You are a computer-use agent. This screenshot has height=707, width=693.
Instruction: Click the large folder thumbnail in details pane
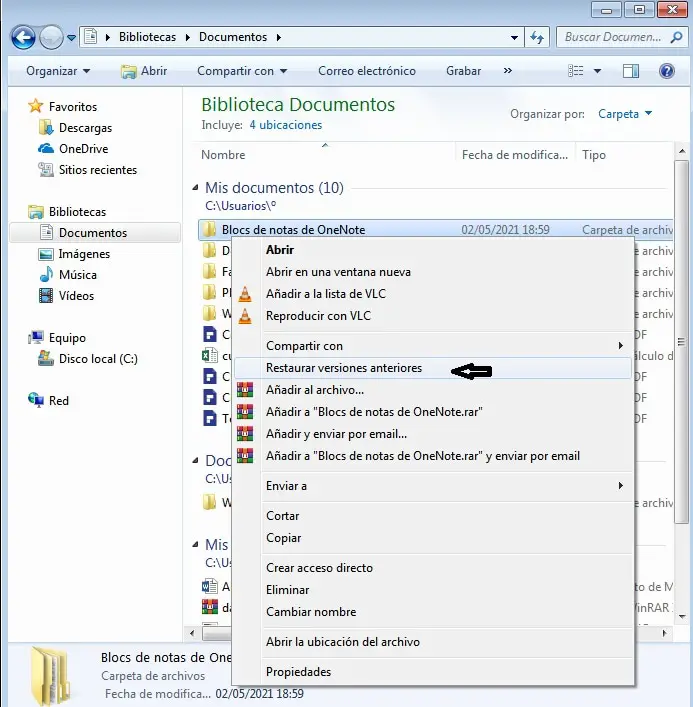(50, 676)
